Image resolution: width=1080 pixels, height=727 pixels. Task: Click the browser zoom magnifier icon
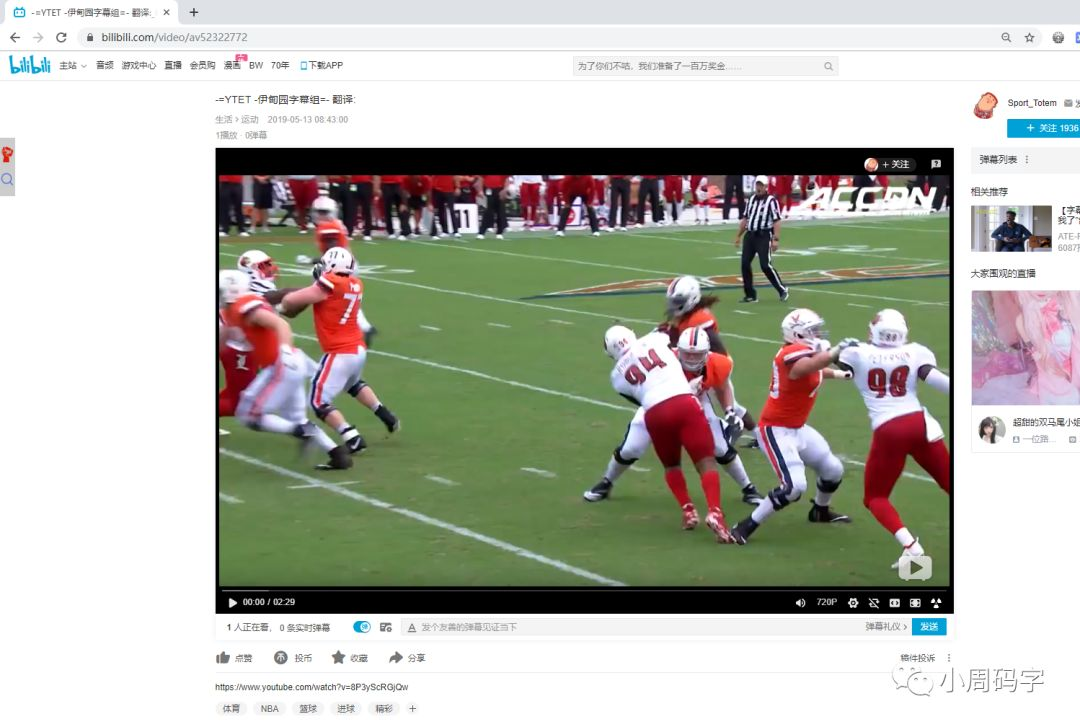1006,37
